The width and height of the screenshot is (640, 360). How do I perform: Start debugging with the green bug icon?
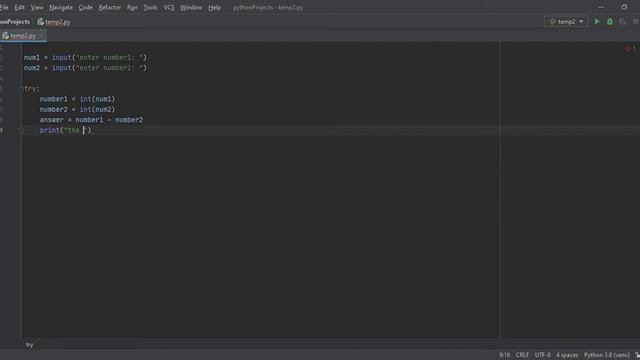(610, 22)
